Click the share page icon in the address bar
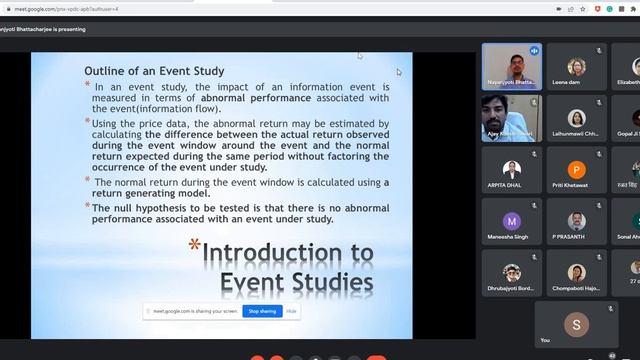Viewport: 640px width, 360px height. pos(571,9)
